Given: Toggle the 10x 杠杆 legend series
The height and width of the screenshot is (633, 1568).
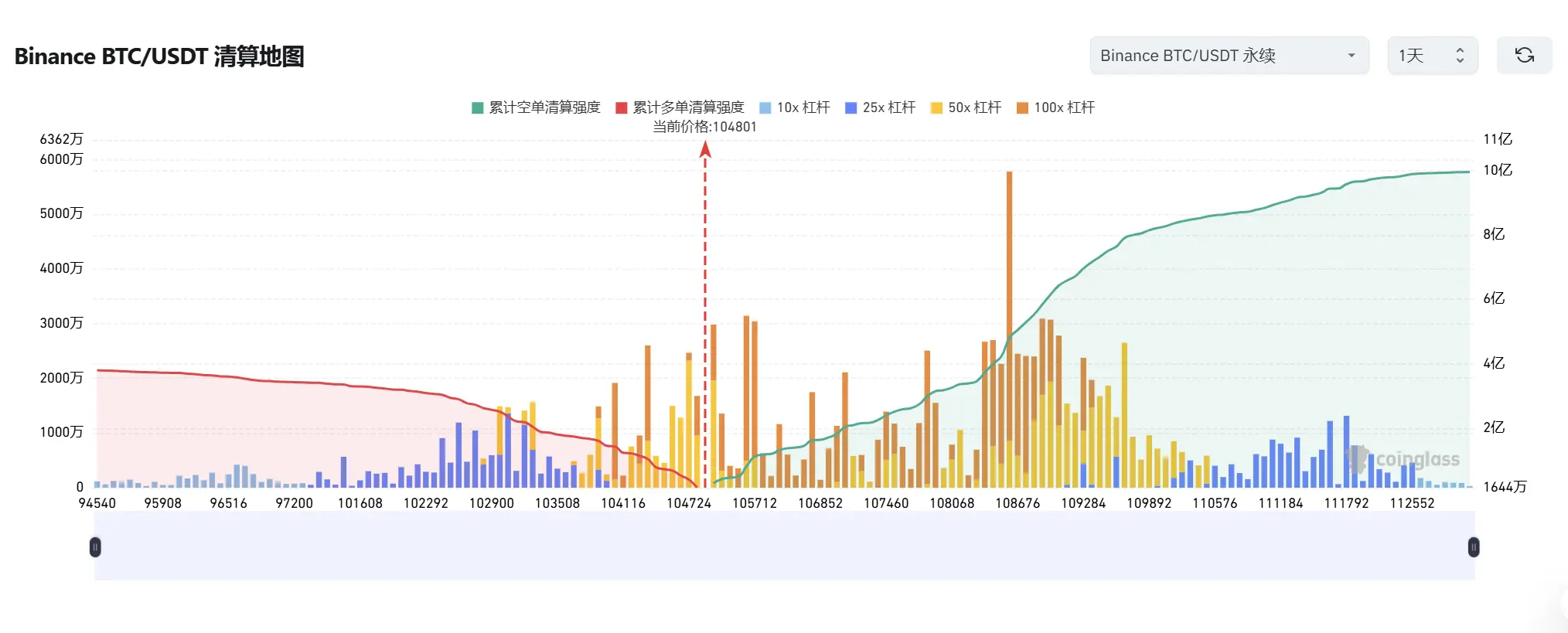Looking at the screenshot, I should click(795, 107).
